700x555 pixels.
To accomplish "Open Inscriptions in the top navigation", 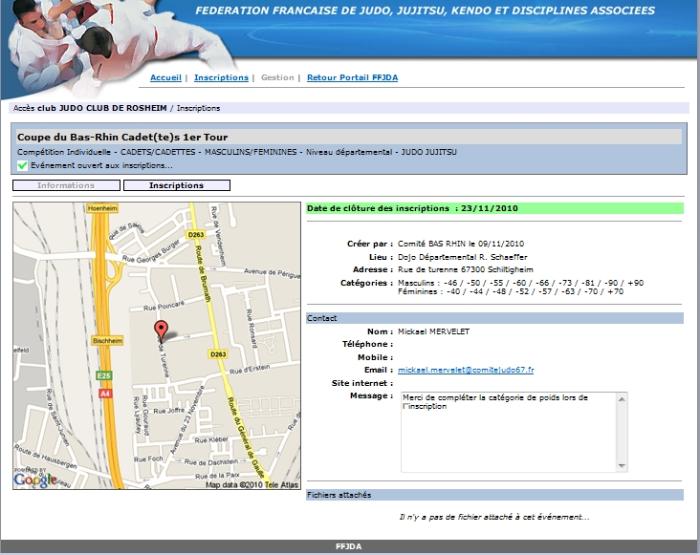I will (x=221, y=77).
